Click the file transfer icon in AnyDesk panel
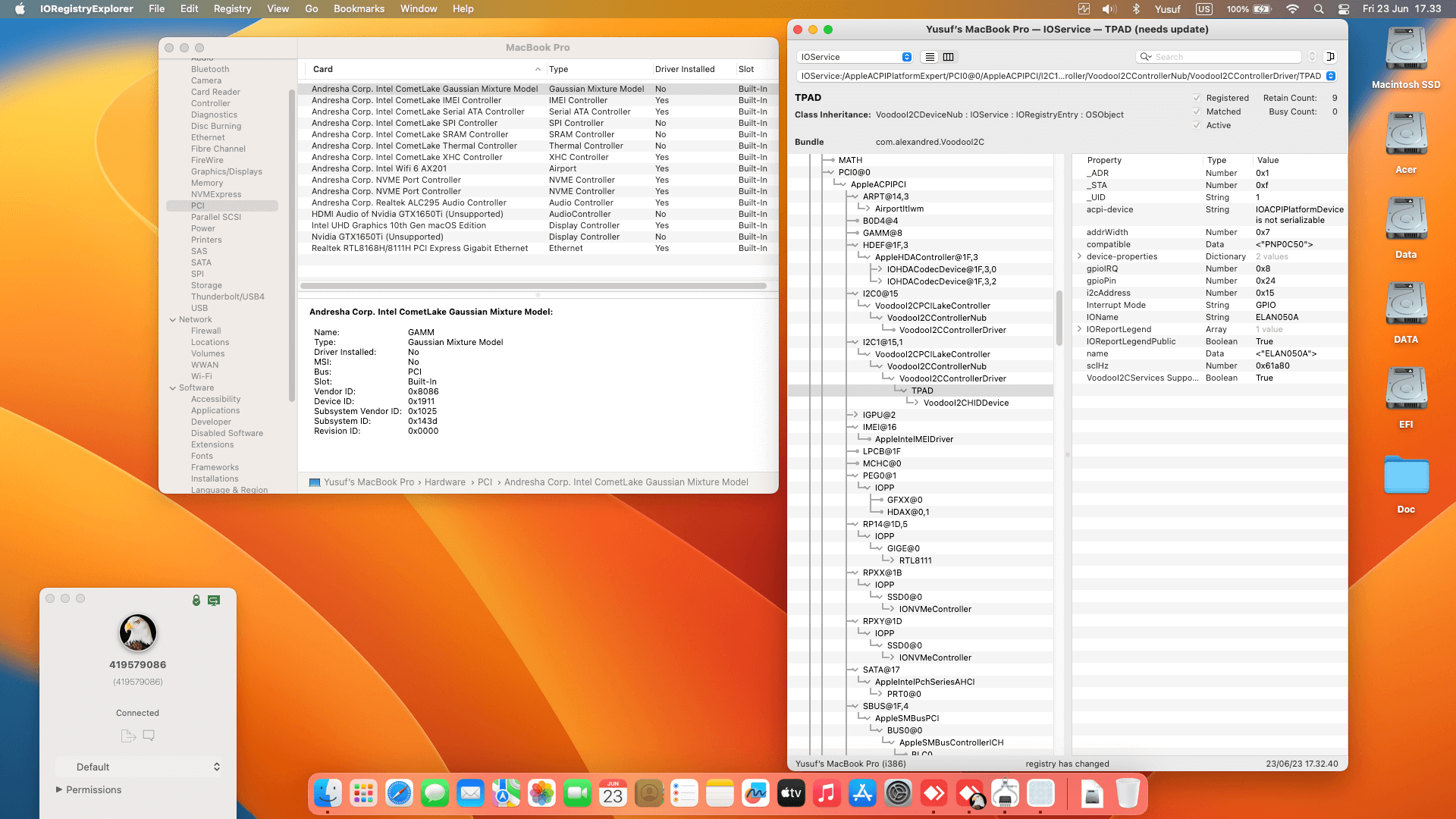Image resolution: width=1456 pixels, height=819 pixels. pyautogui.click(x=128, y=736)
